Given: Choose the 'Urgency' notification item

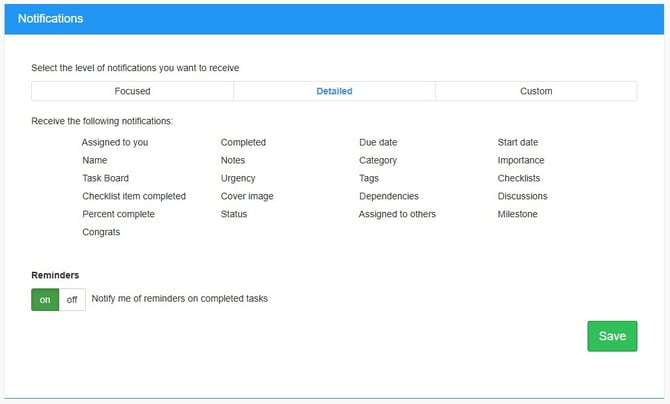Looking at the screenshot, I should point(238,178).
